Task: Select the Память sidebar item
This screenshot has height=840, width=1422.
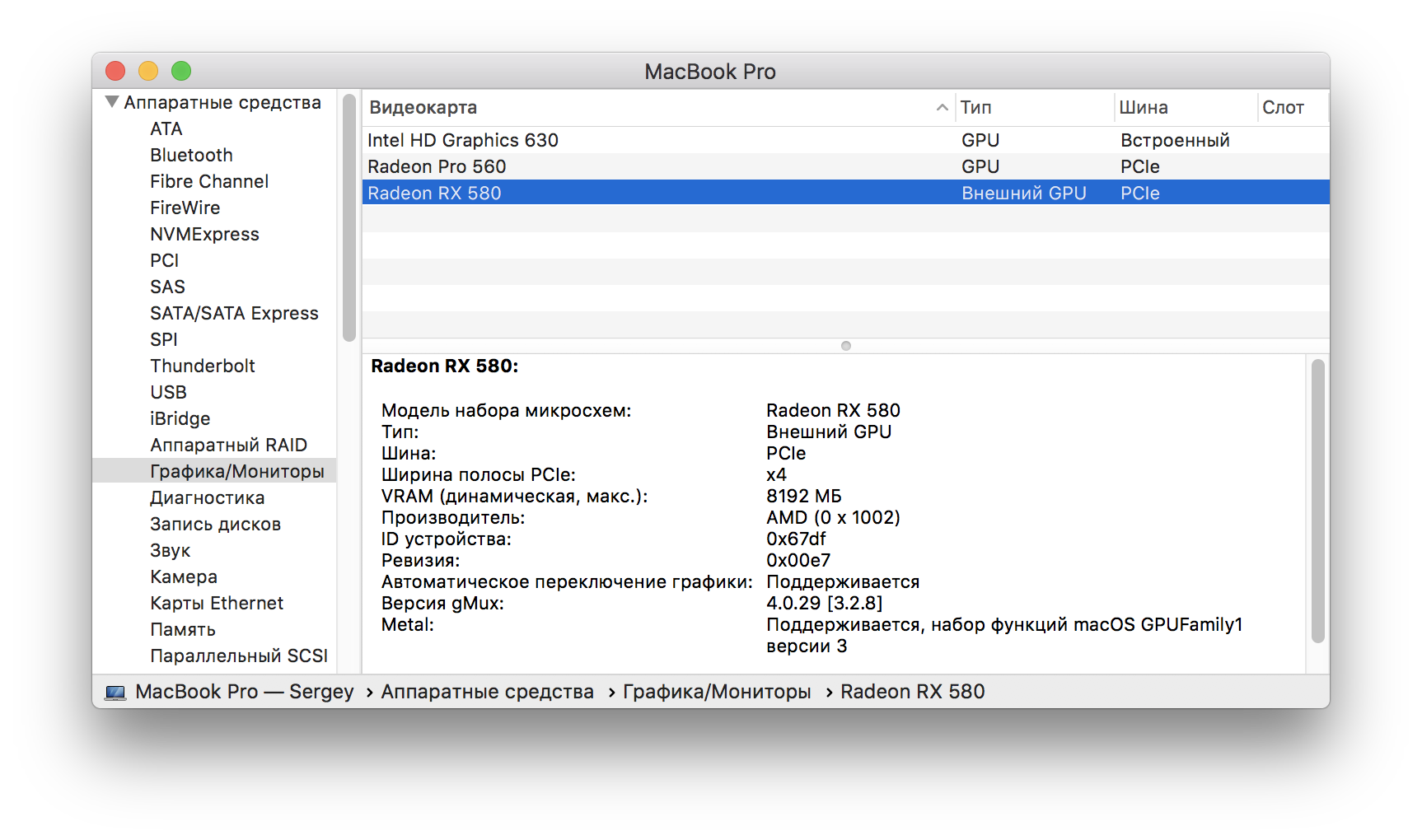Action: [183, 629]
